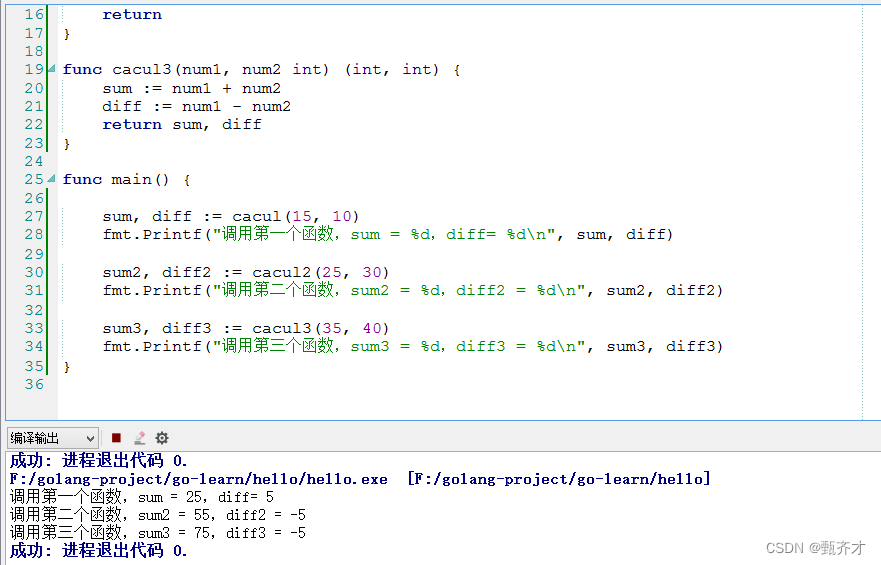Open build output settings gear

(x=162, y=438)
